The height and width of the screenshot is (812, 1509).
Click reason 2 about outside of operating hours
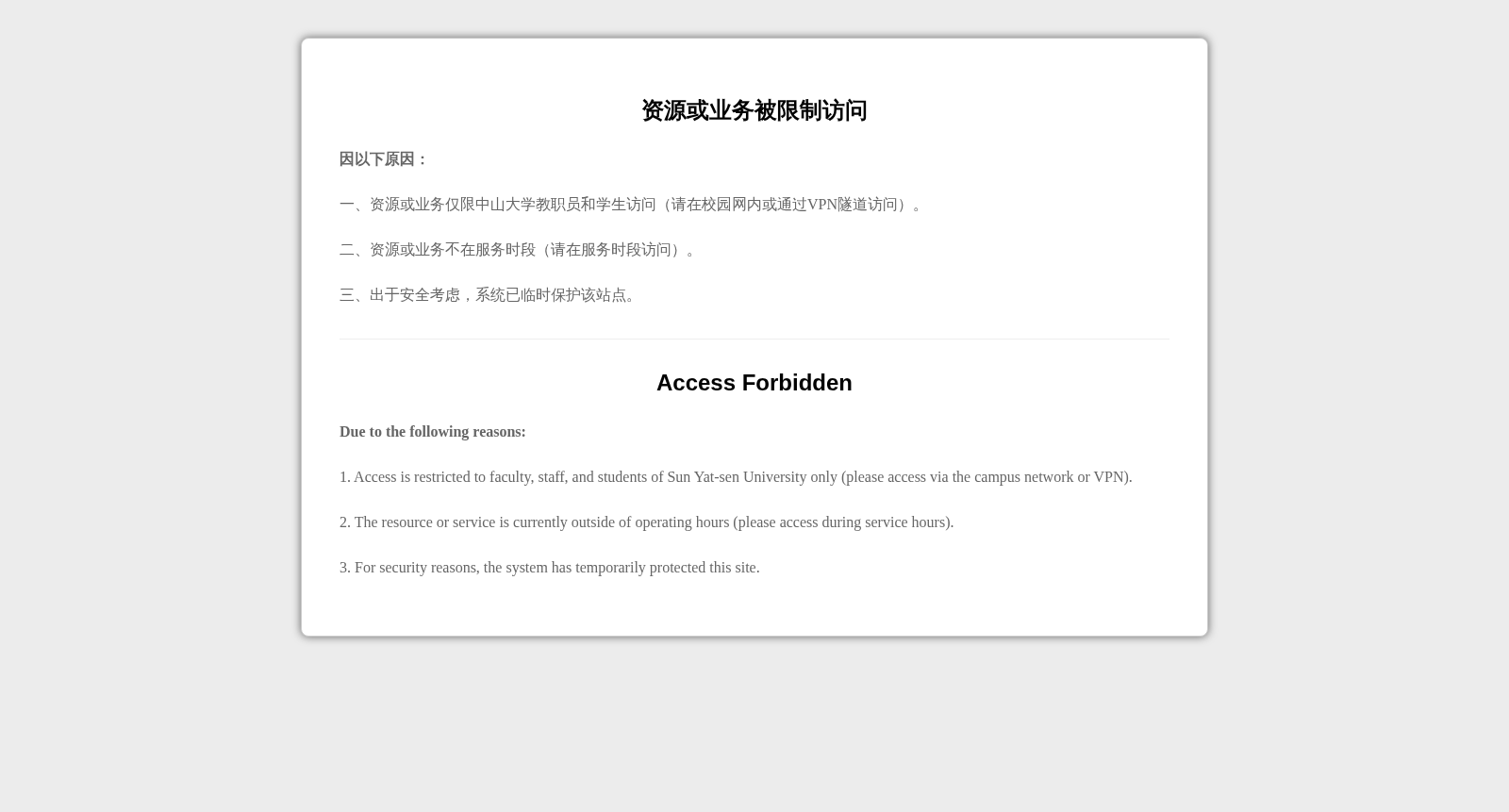646,522
